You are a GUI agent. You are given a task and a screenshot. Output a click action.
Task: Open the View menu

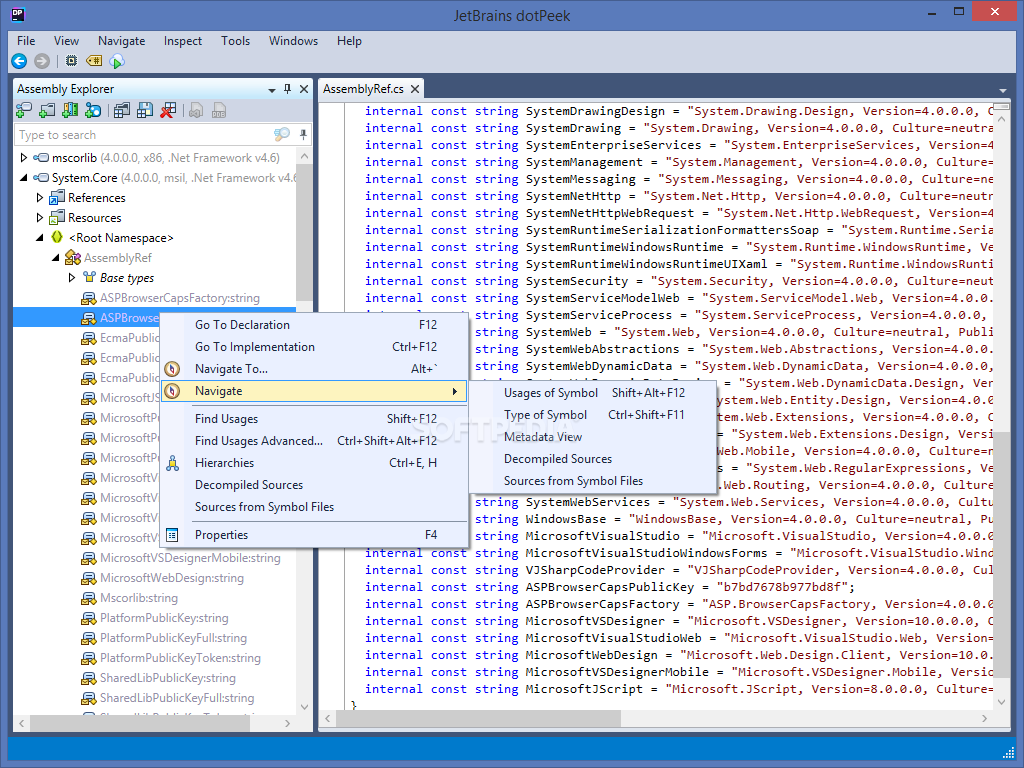click(66, 40)
